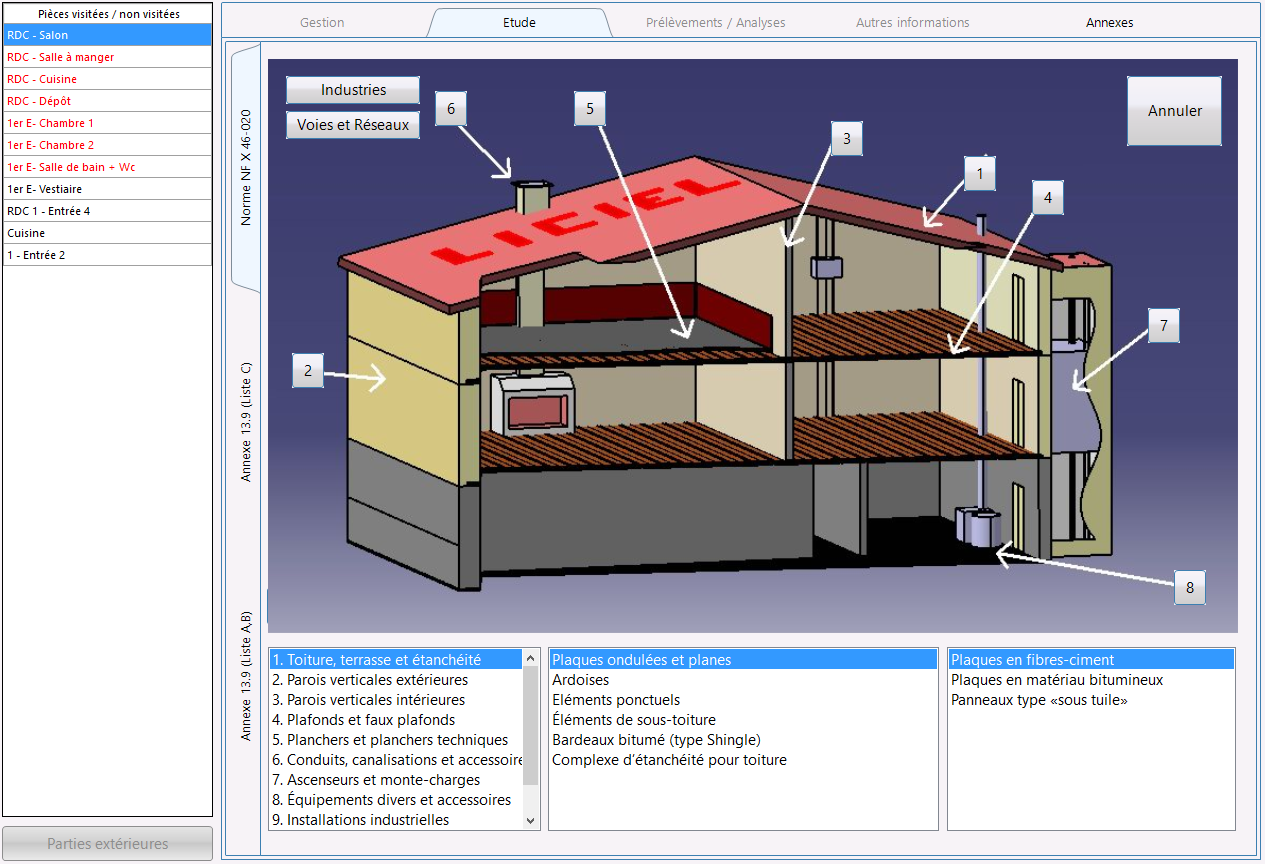Screen dimensions: 1265x864
Task: Select room 1er E- Chambre 2
Action: click(x=108, y=145)
